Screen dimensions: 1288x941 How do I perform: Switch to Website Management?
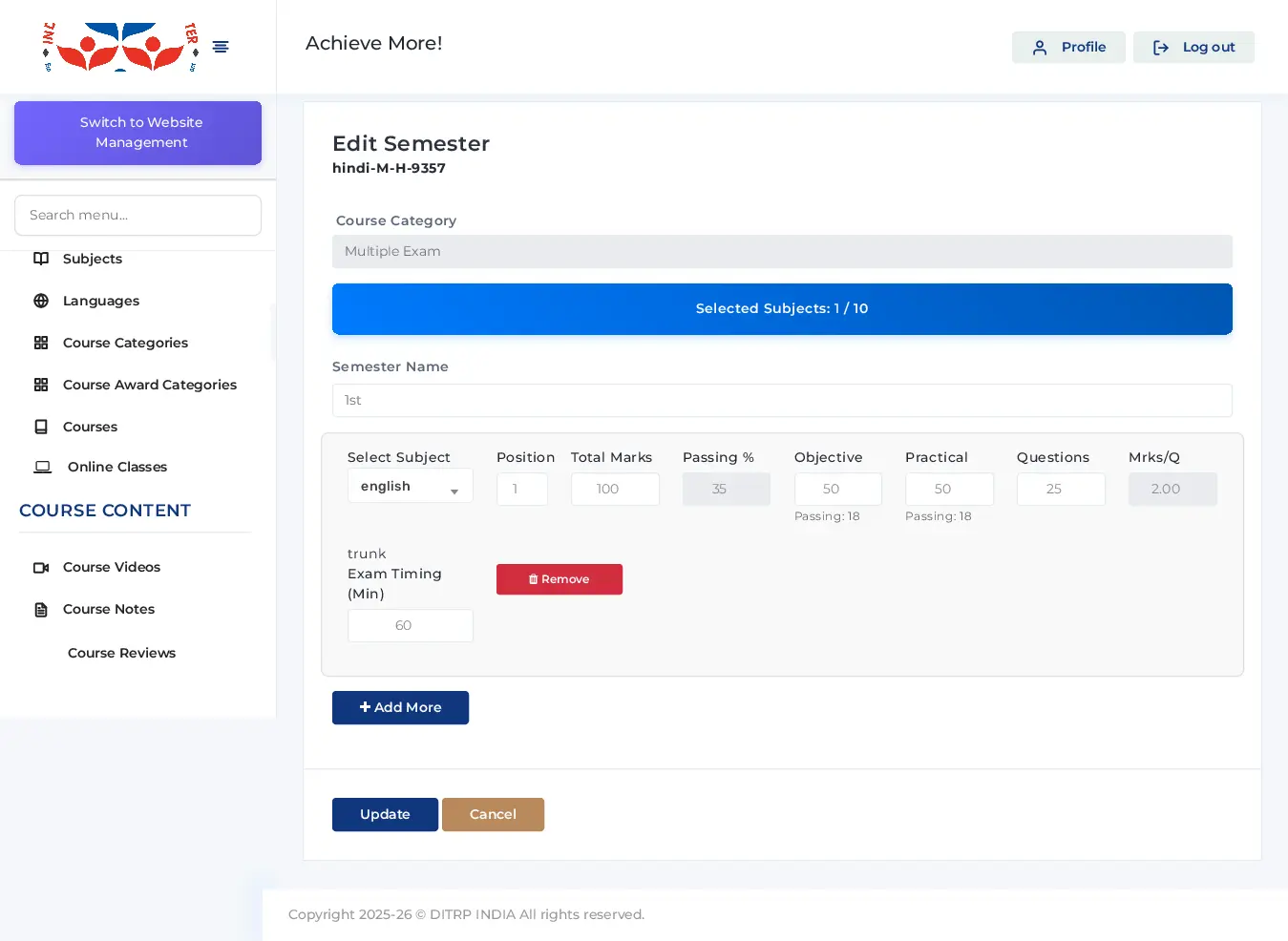pyautogui.click(x=138, y=133)
